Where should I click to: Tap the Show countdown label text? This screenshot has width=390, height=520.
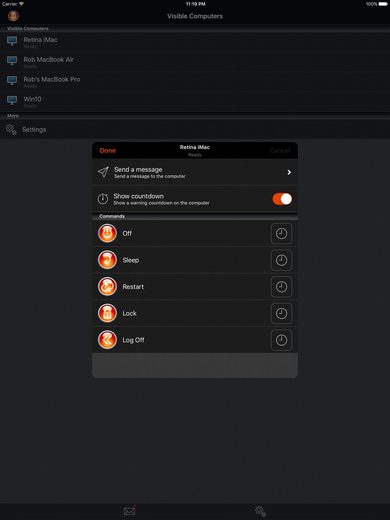pyautogui.click(x=139, y=196)
